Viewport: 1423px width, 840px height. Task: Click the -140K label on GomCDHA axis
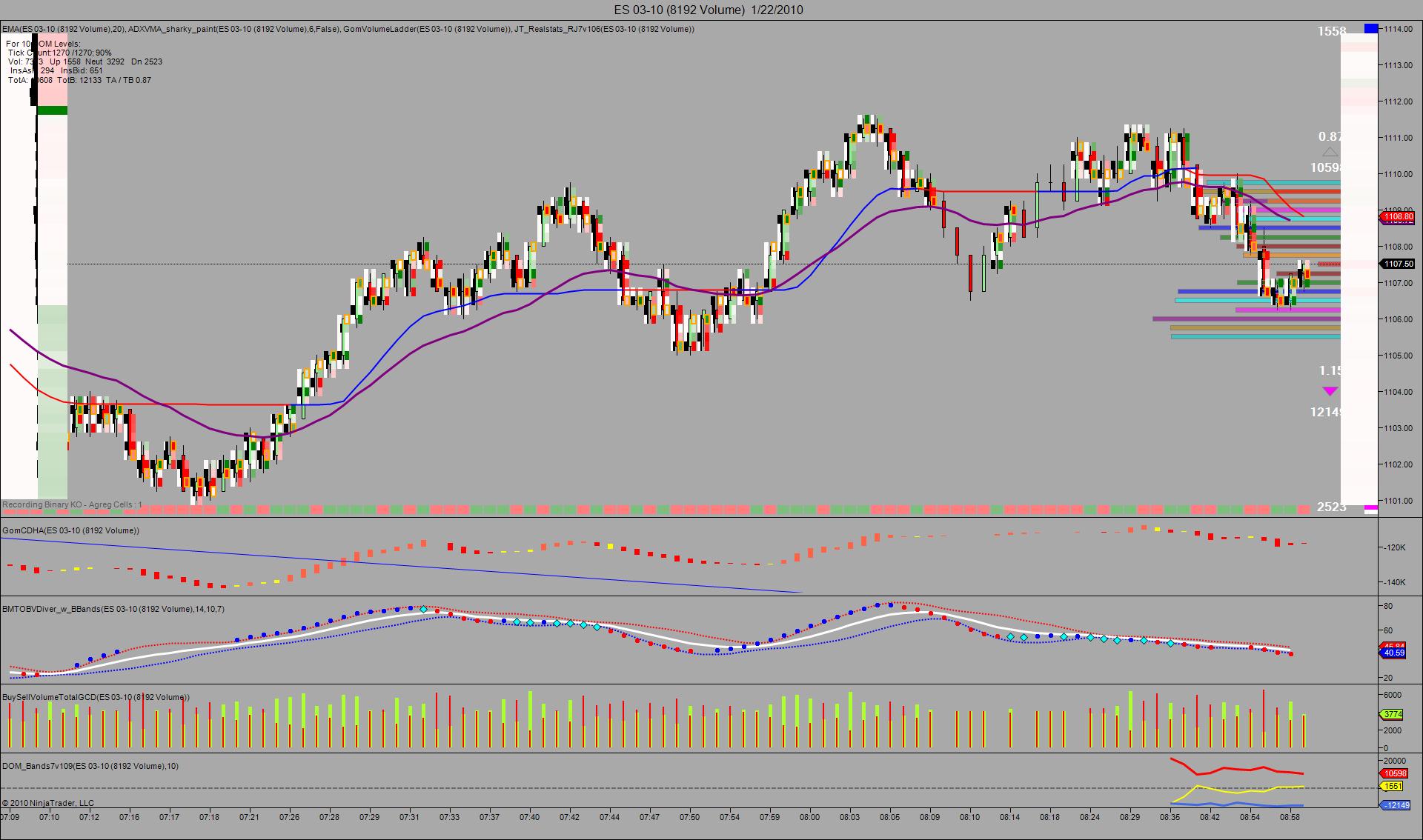tap(1396, 582)
